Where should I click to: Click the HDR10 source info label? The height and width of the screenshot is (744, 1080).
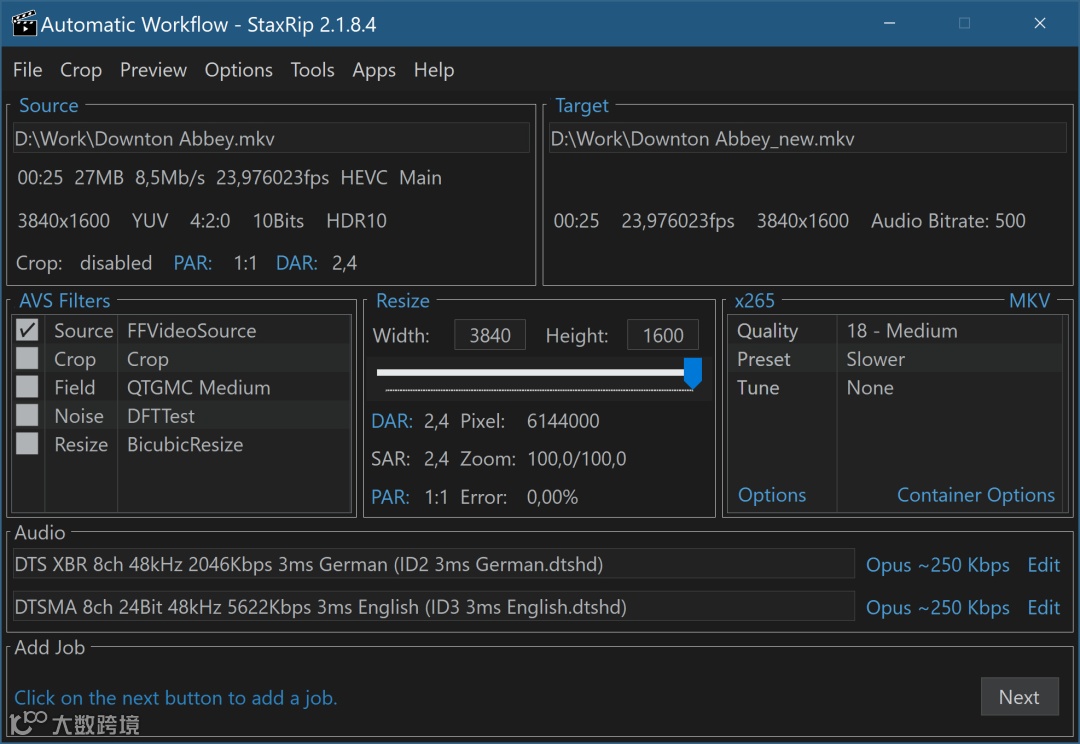pos(356,221)
